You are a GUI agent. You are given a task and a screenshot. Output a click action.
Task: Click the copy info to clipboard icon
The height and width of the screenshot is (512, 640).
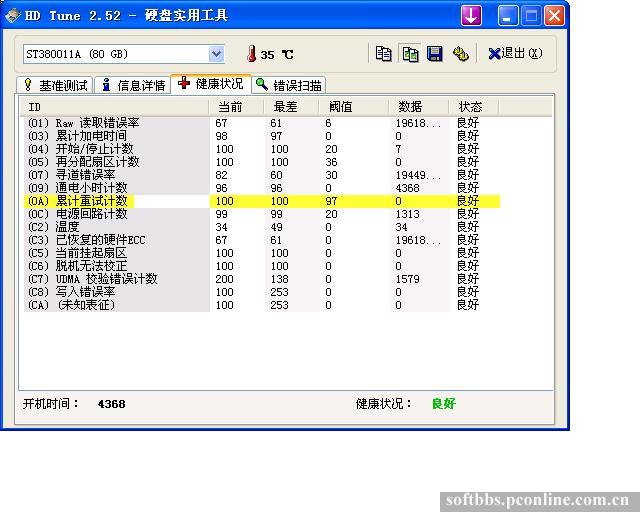coord(383,53)
